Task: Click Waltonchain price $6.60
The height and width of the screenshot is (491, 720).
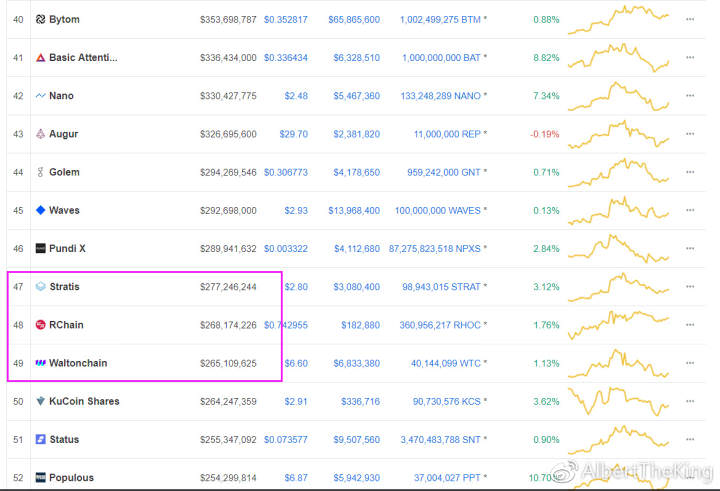Action: pyautogui.click(x=296, y=363)
